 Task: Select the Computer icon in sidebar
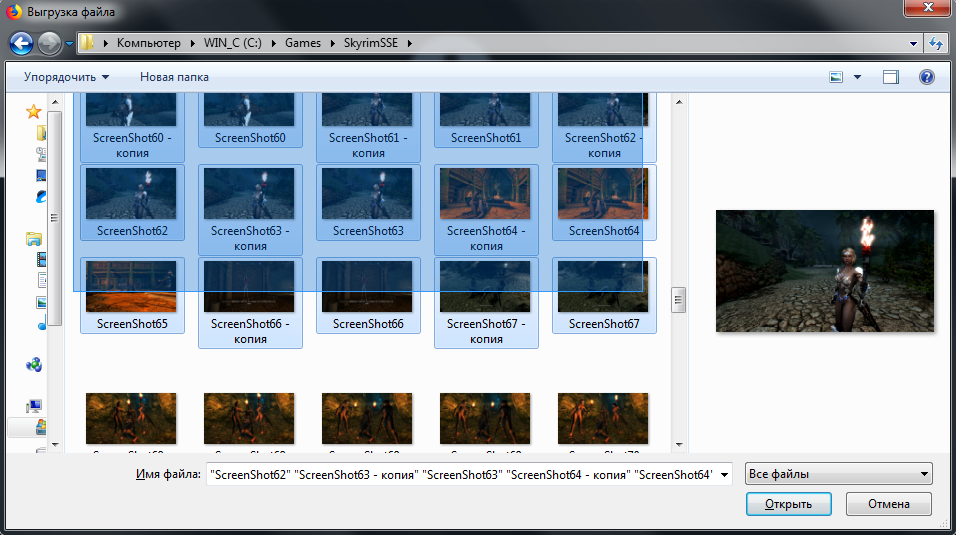click(x=34, y=406)
